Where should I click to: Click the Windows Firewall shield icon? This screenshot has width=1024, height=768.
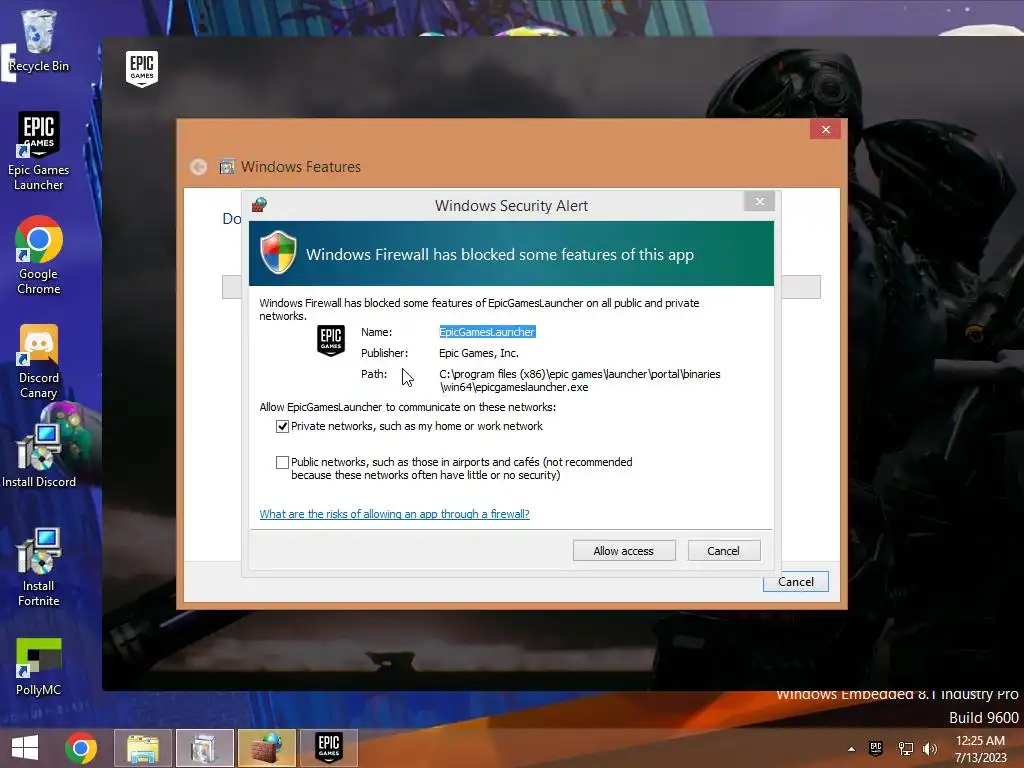[x=278, y=252]
